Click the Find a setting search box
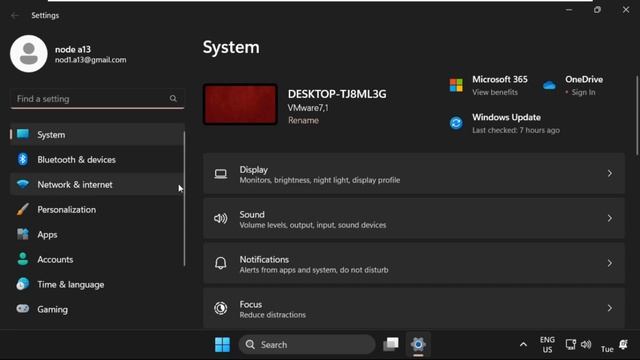640x360 pixels. coord(97,99)
